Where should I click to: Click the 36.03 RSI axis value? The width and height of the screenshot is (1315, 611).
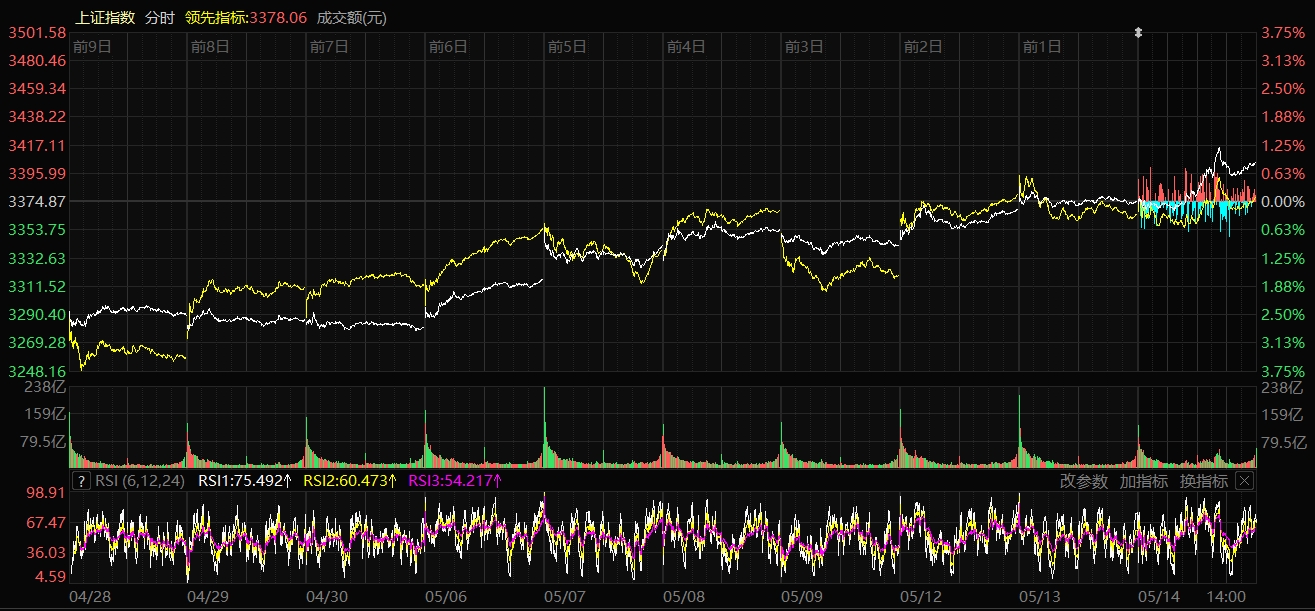pos(47,552)
